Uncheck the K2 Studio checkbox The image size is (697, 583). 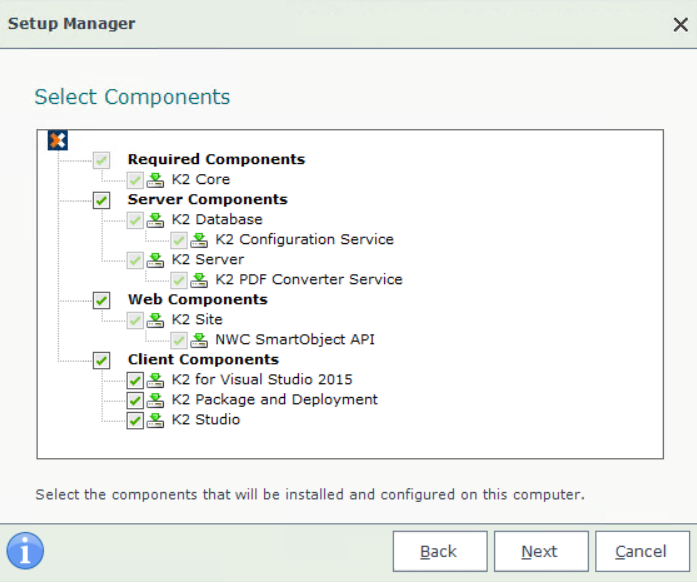pyautogui.click(x=135, y=420)
